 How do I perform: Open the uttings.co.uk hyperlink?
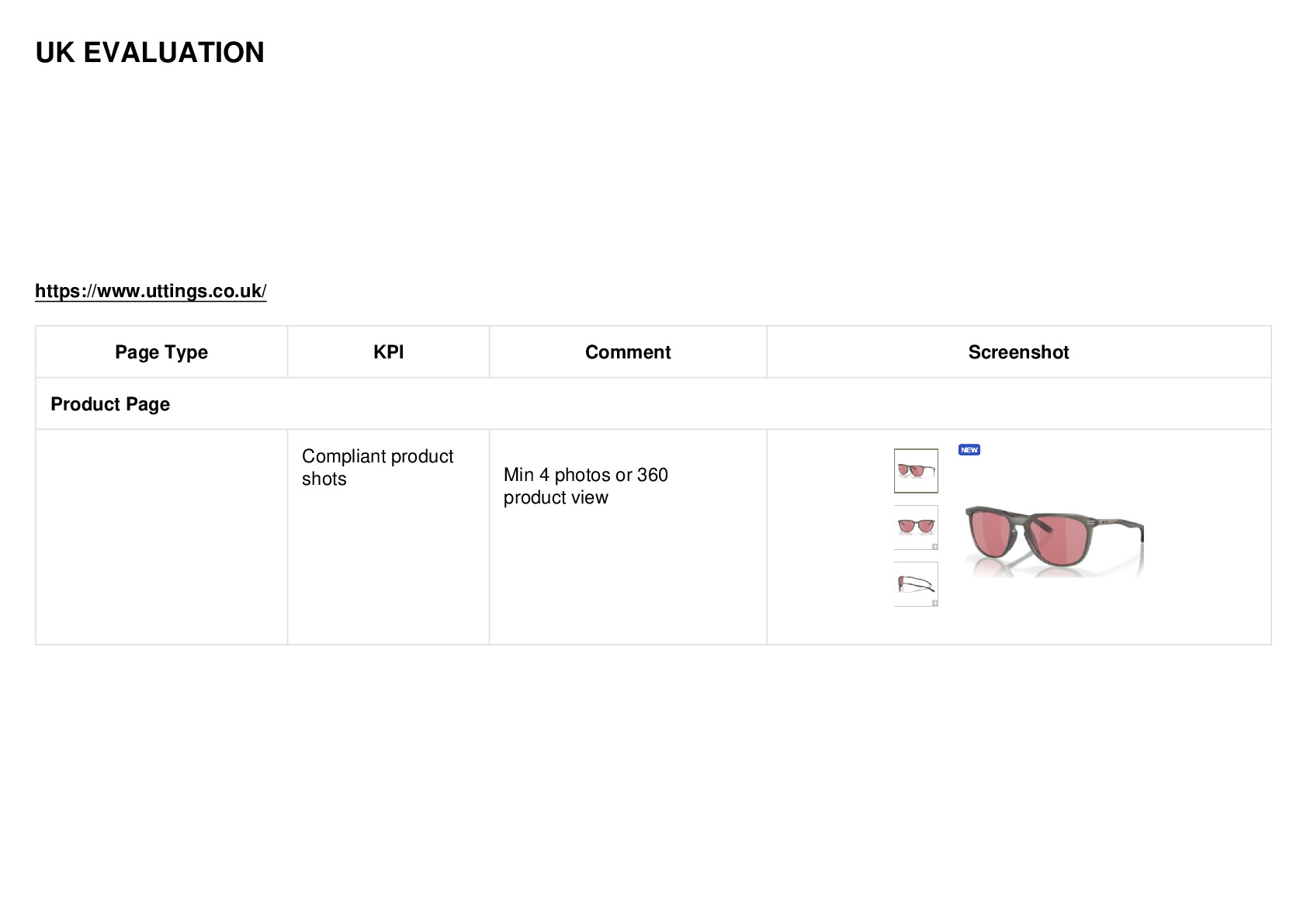click(151, 291)
